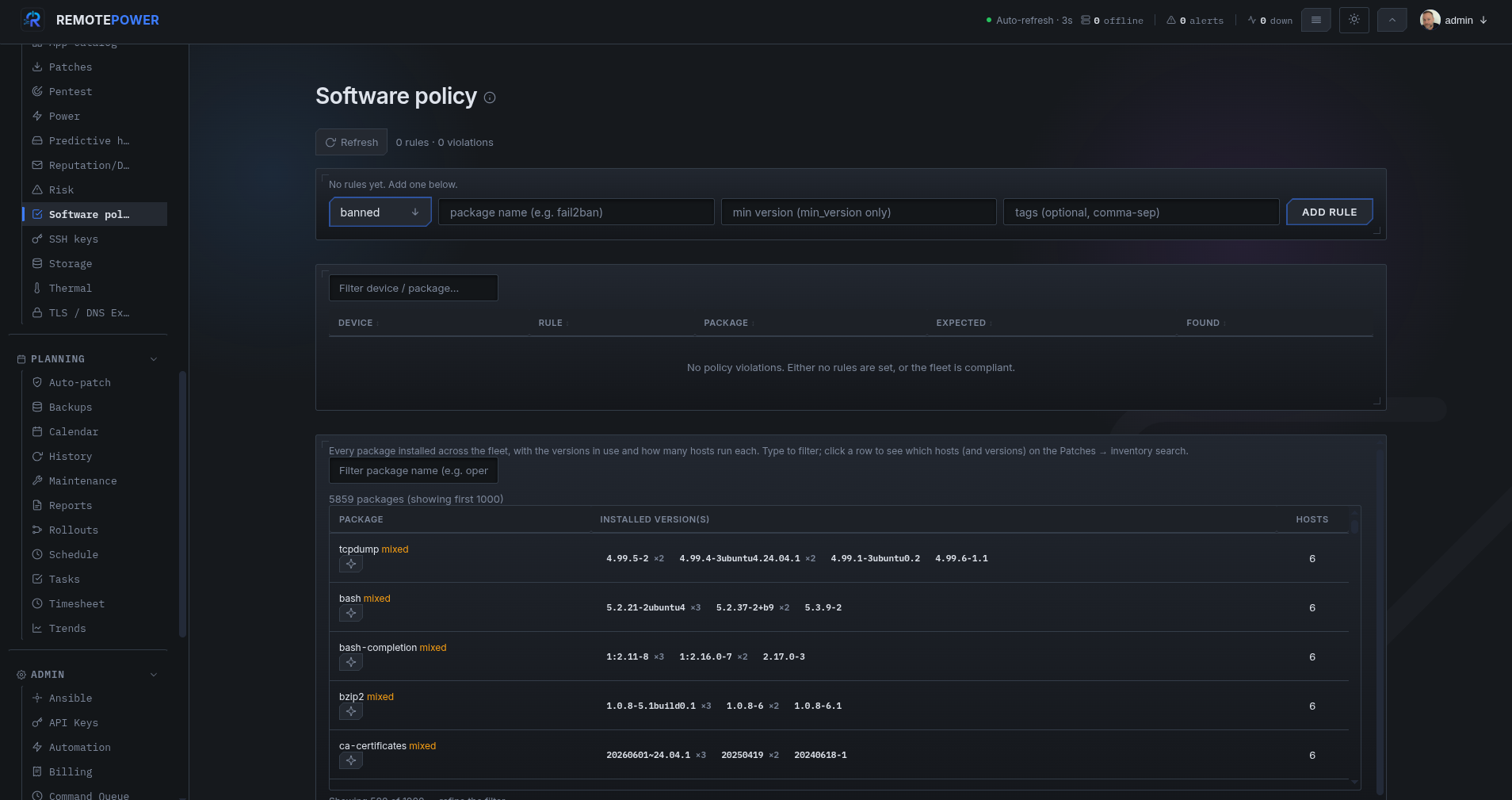Click the Trends chart icon
This screenshot has height=800, width=1512.
[x=37, y=628]
